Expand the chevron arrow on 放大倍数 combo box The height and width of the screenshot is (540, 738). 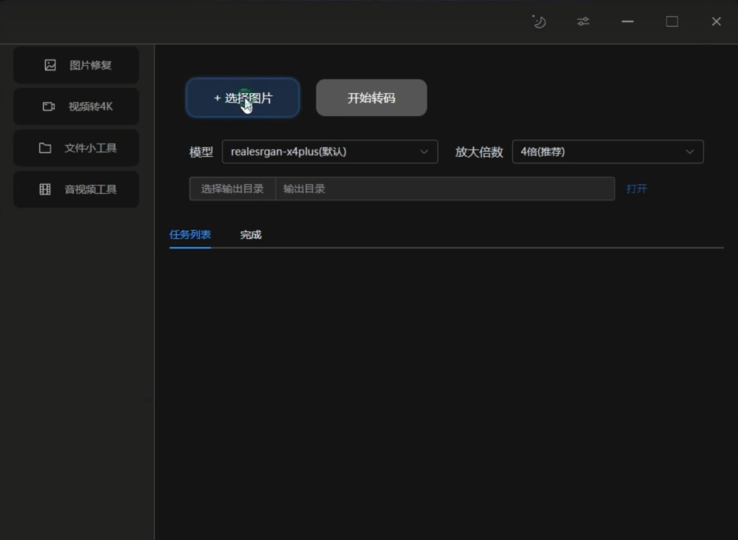click(690, 152)
